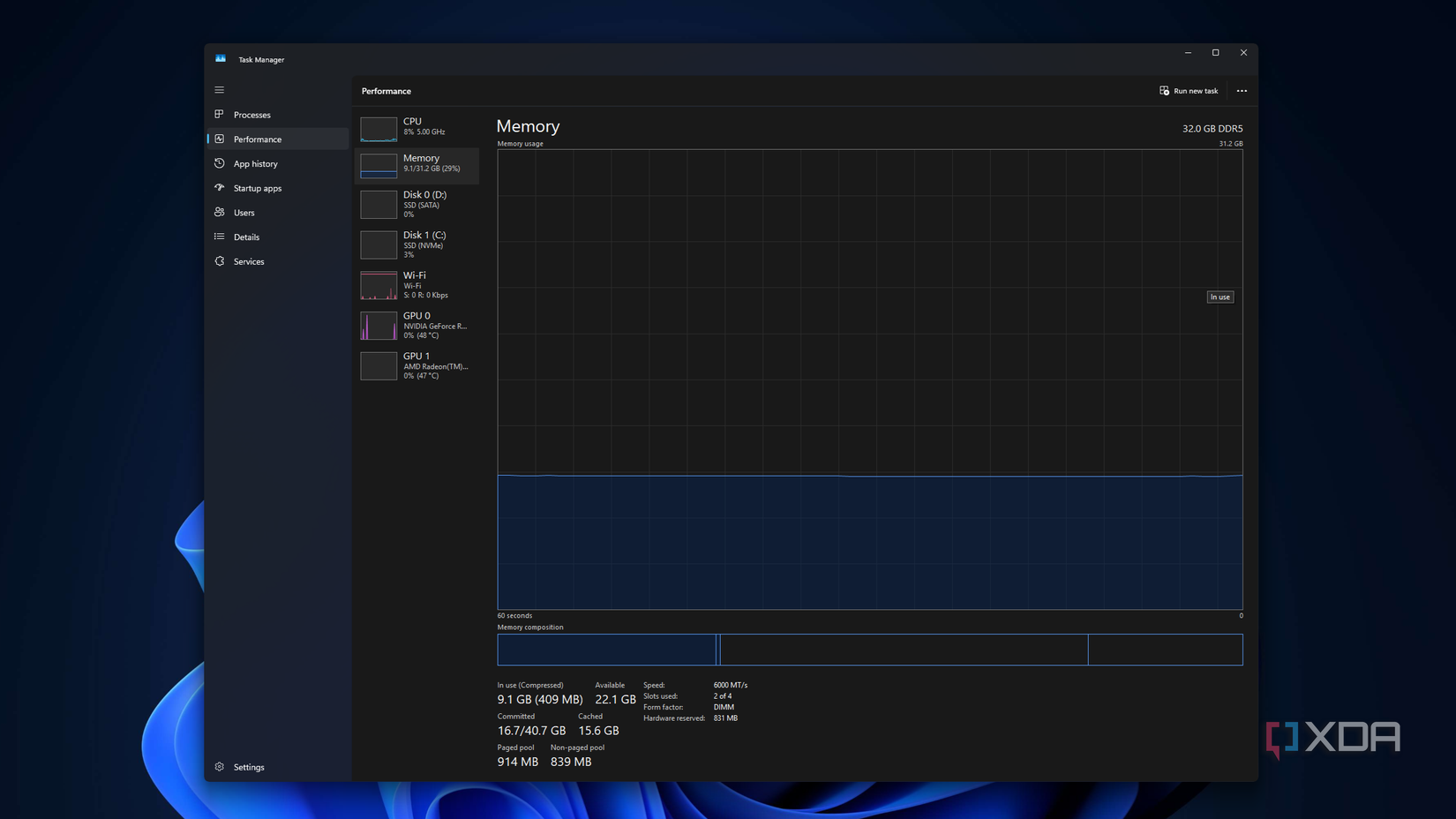Image resolution: width=1456 pixels, height=819 pixels.
Task: Click the Memory 9.1/31.2 GB label
Action: point(432,163)
